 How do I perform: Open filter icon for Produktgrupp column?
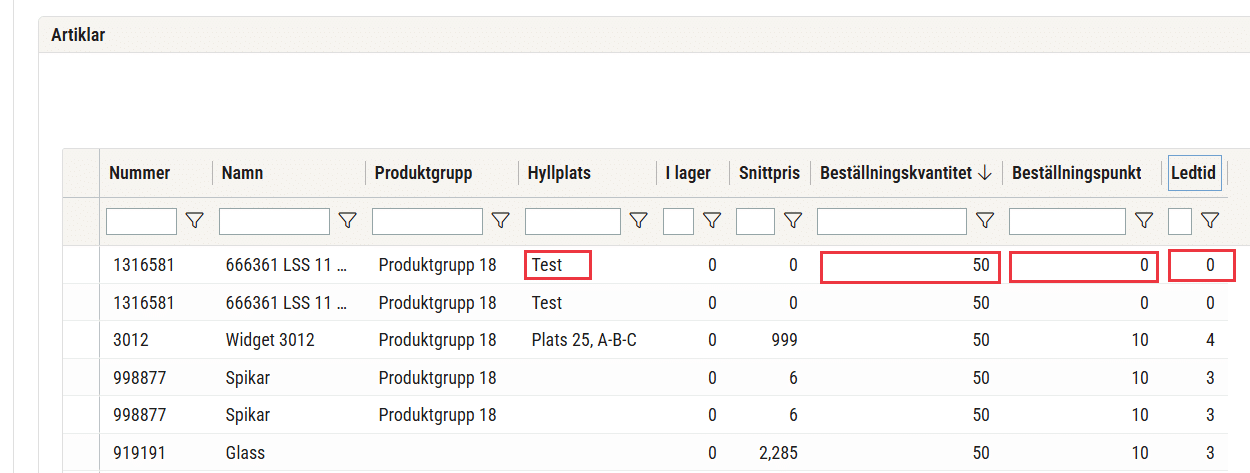[x=500, y=221]
